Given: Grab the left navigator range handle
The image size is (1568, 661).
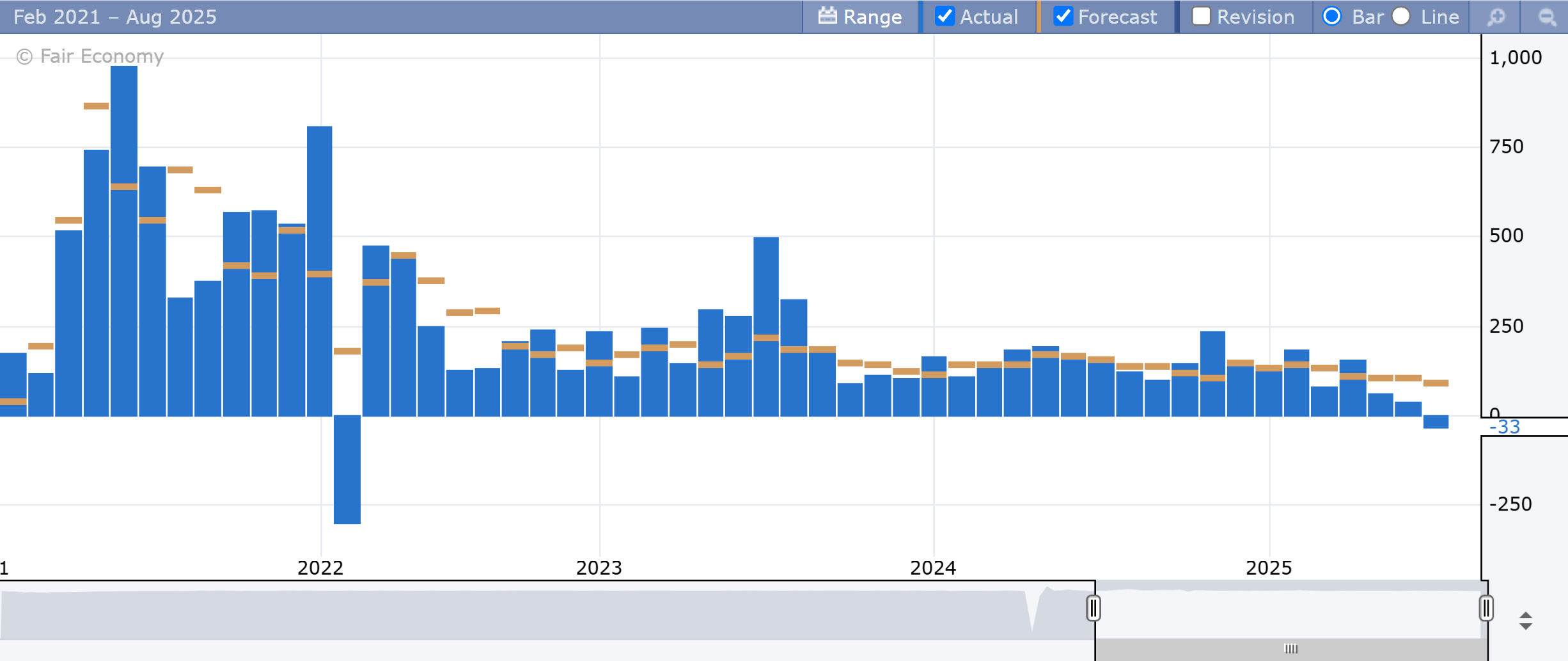Looking at the screenshot, I should pyautogui.click(x=1094, y=608).
